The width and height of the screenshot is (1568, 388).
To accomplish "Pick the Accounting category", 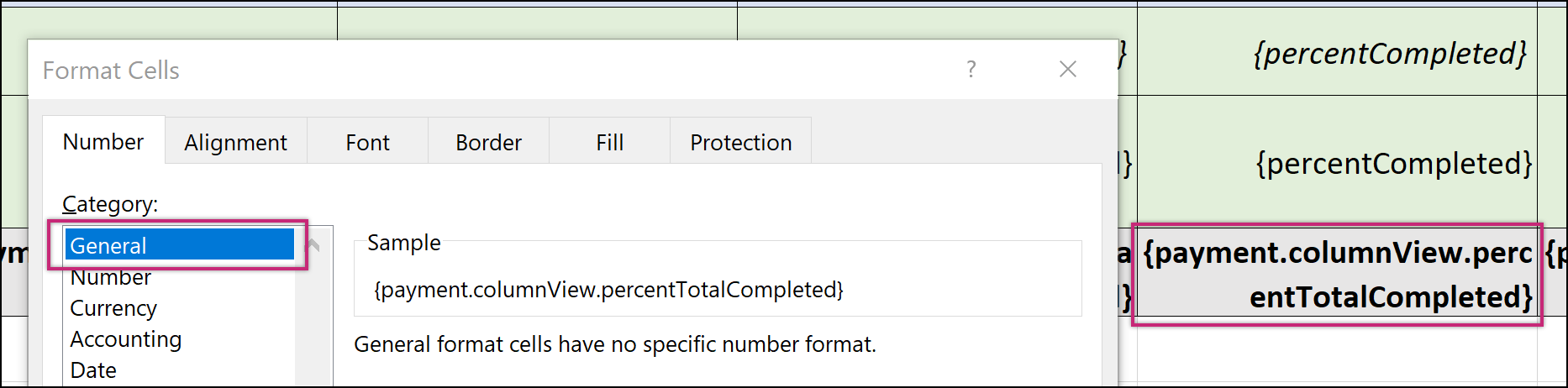I will click(126, 339).
